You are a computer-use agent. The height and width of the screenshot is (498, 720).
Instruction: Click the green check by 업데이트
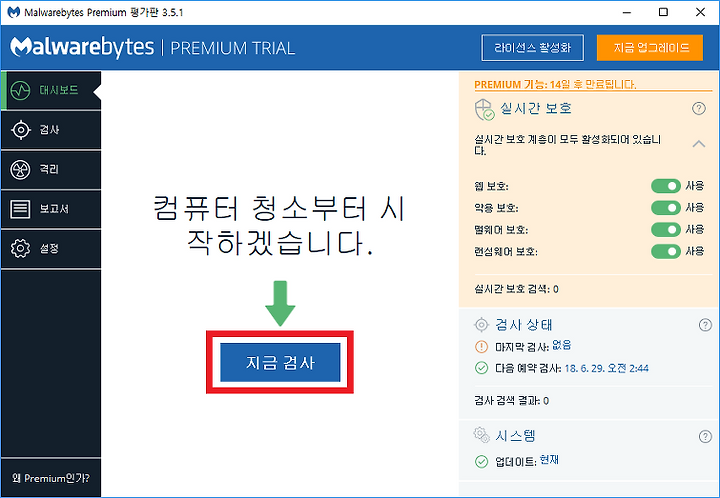481,461
